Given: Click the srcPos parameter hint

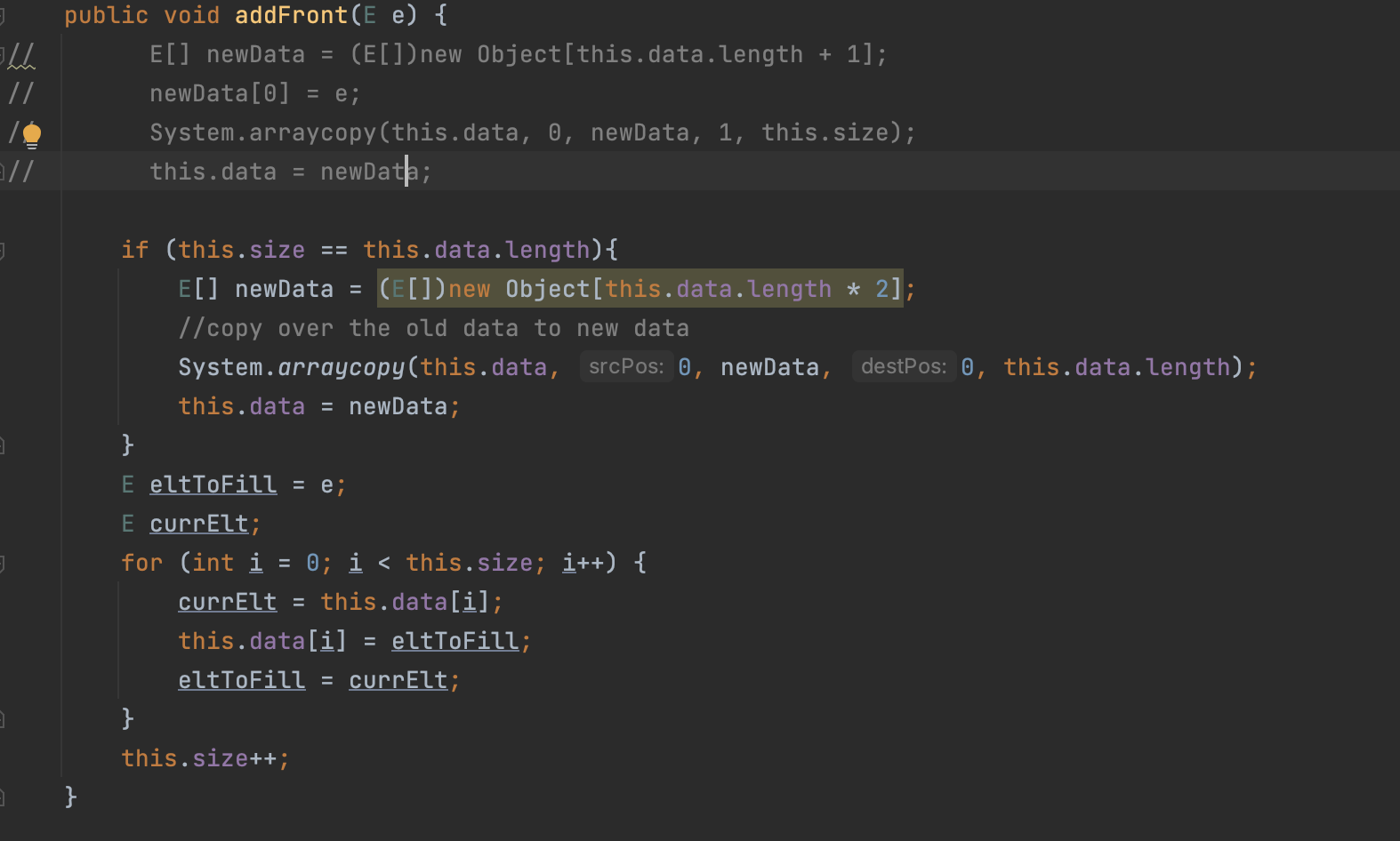Looking at the screenshot, I should 626,367.
